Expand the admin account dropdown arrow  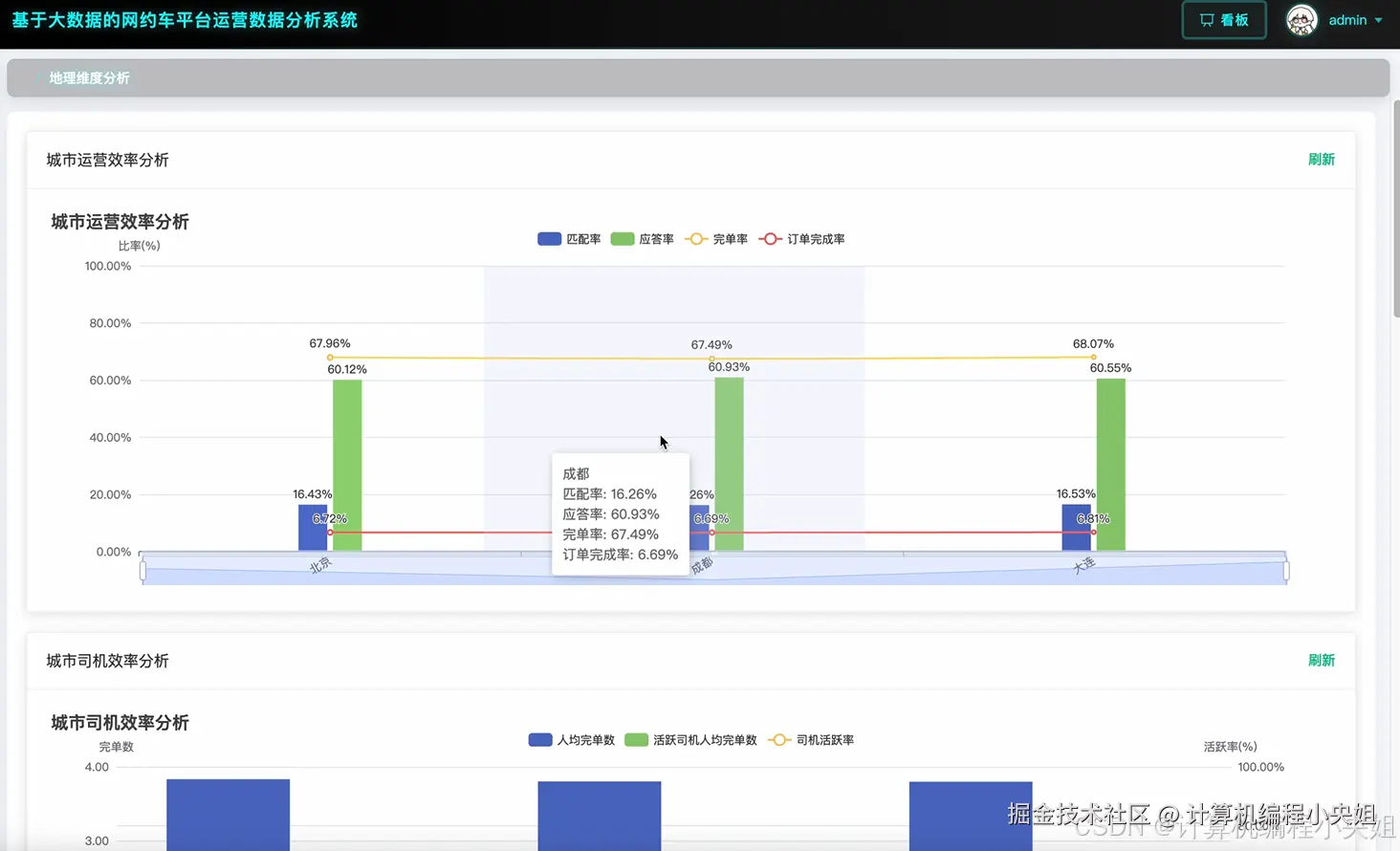(1379, 20)
